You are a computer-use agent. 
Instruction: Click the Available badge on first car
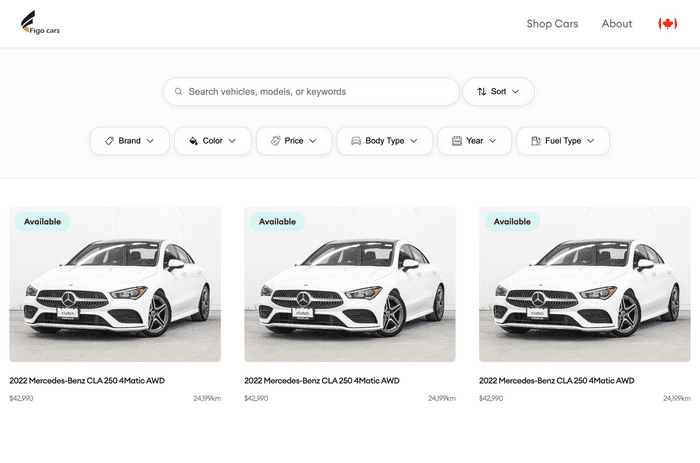[42, 221]
